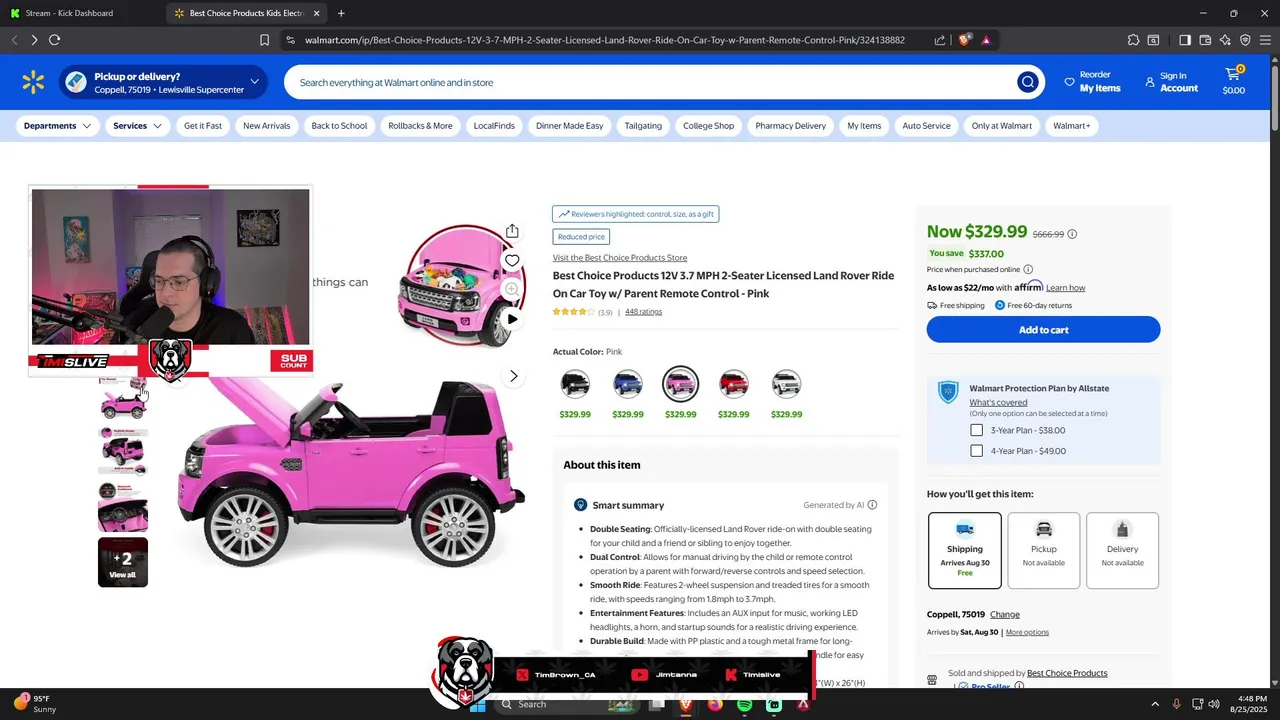Open the Auto Service category

click(926, 126)
